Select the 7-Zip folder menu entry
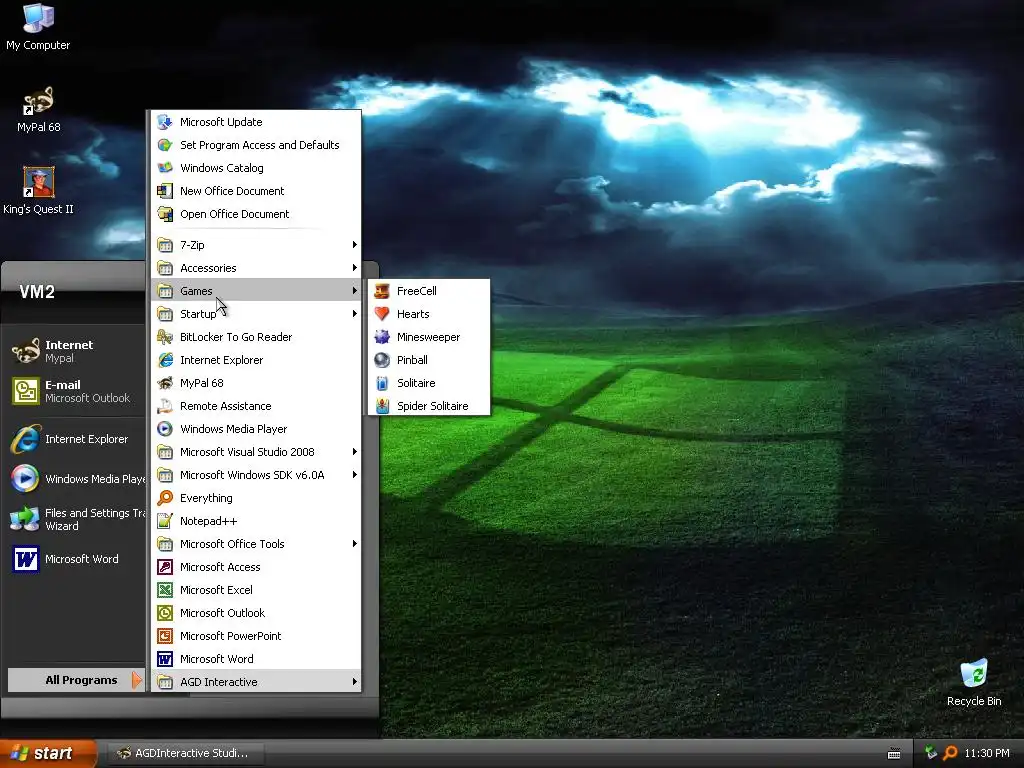Viewport: 1024px width, 768px height. [256, 245]
